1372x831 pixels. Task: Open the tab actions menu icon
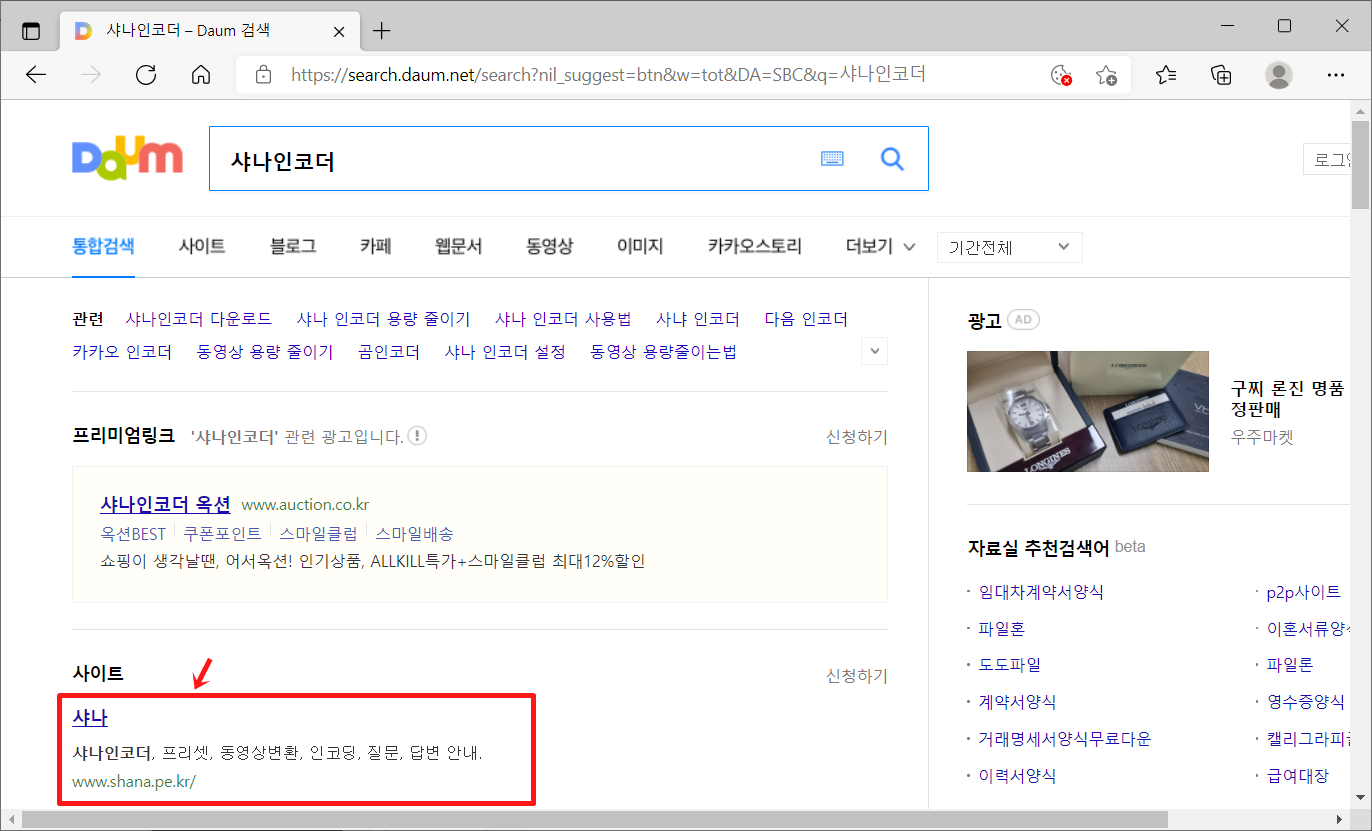click(x=31, y=30)
